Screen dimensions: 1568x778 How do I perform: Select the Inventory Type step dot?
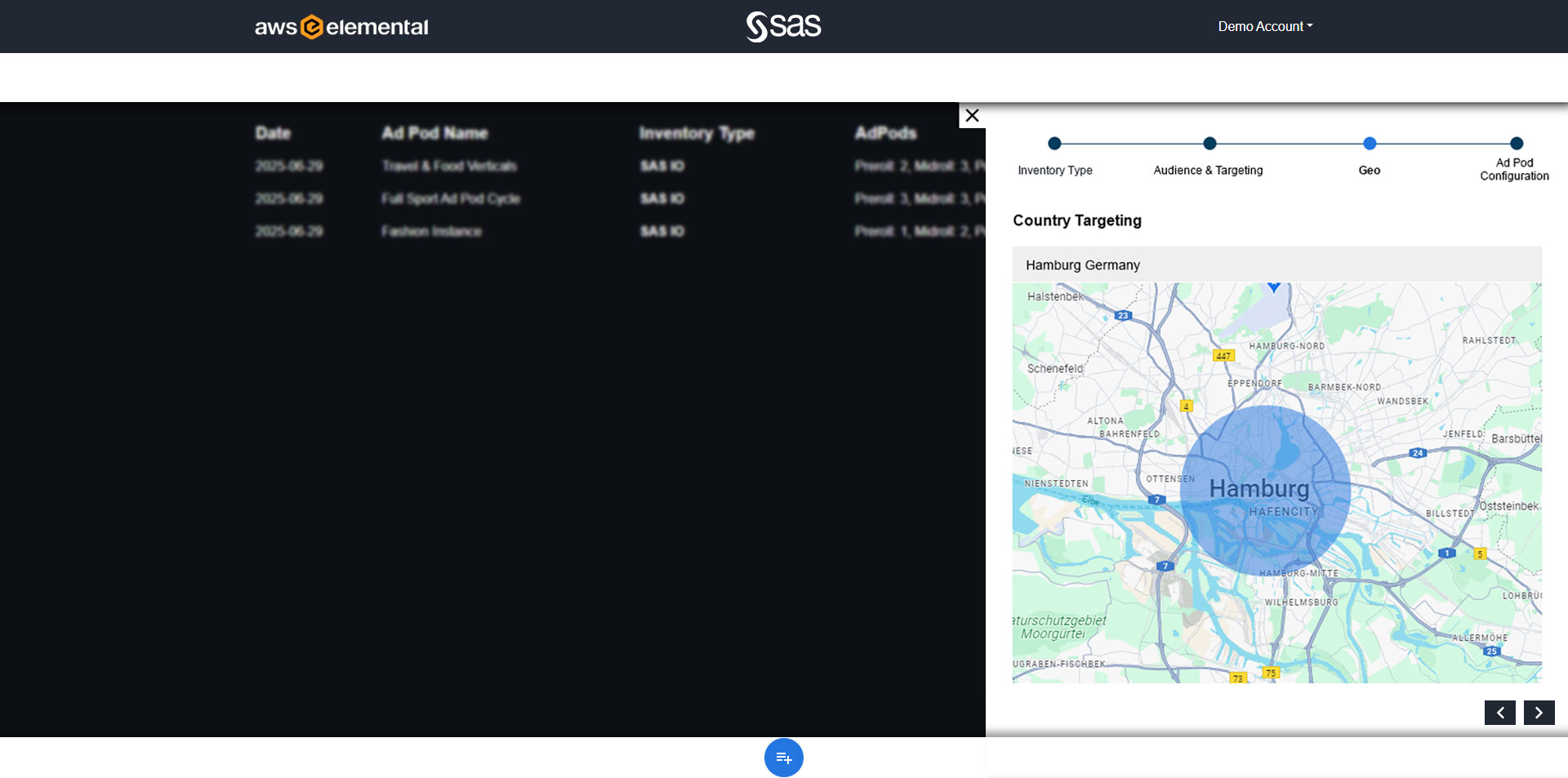click(x=1054, y=144)
